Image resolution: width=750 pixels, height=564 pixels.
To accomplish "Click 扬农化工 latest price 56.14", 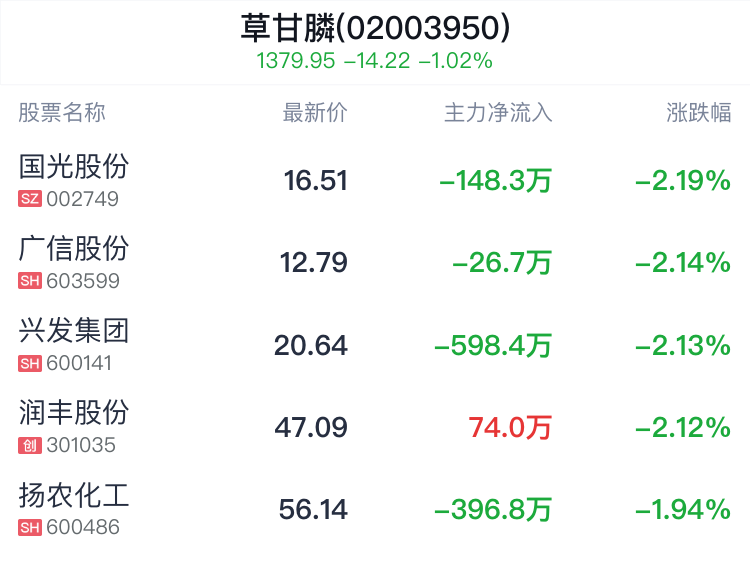I will 314,510.
